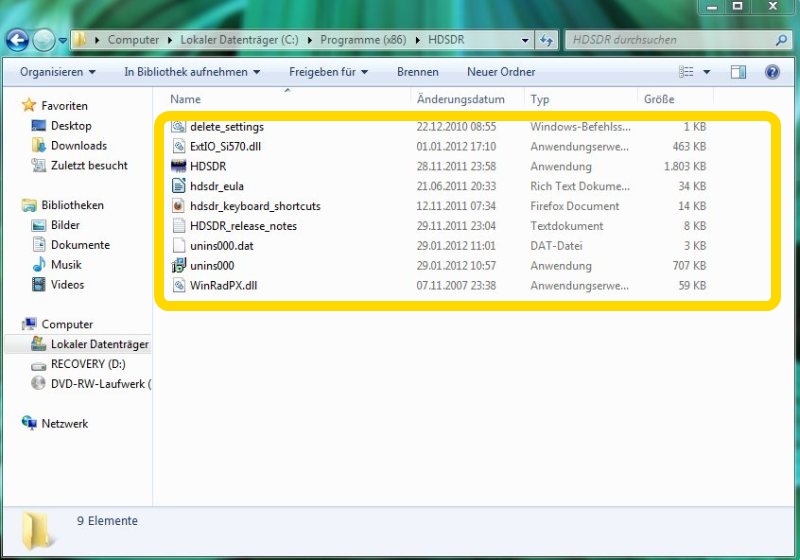Sort files by Änderungsdatum column header
Image resolution: width=800 pixels, height=560 pixels.
click(460, 100)
